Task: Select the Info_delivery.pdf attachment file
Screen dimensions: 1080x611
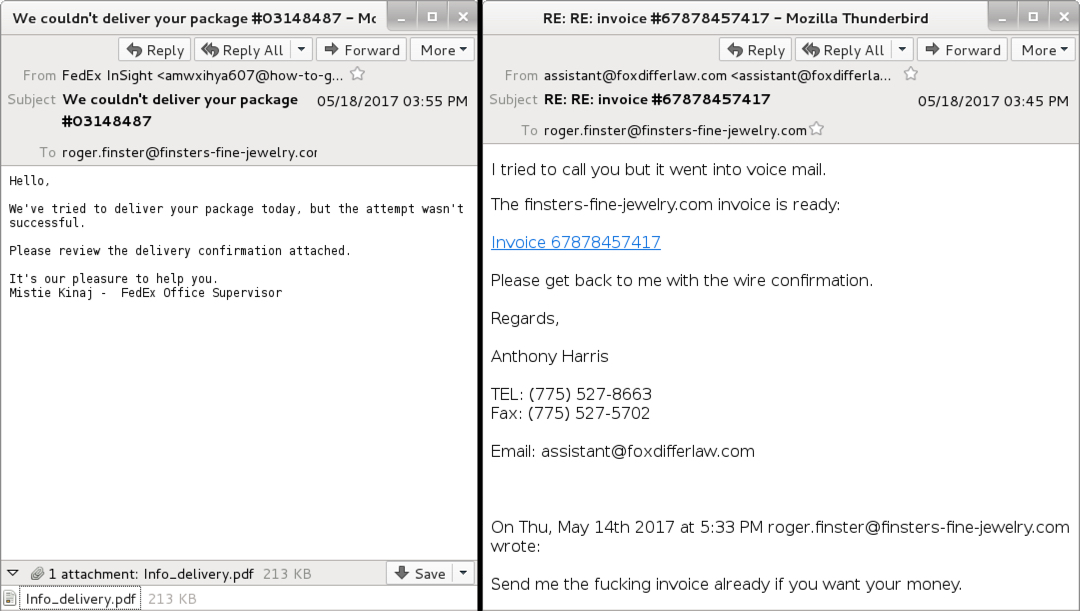Action: pyautogui.click(x=80, y=599)
